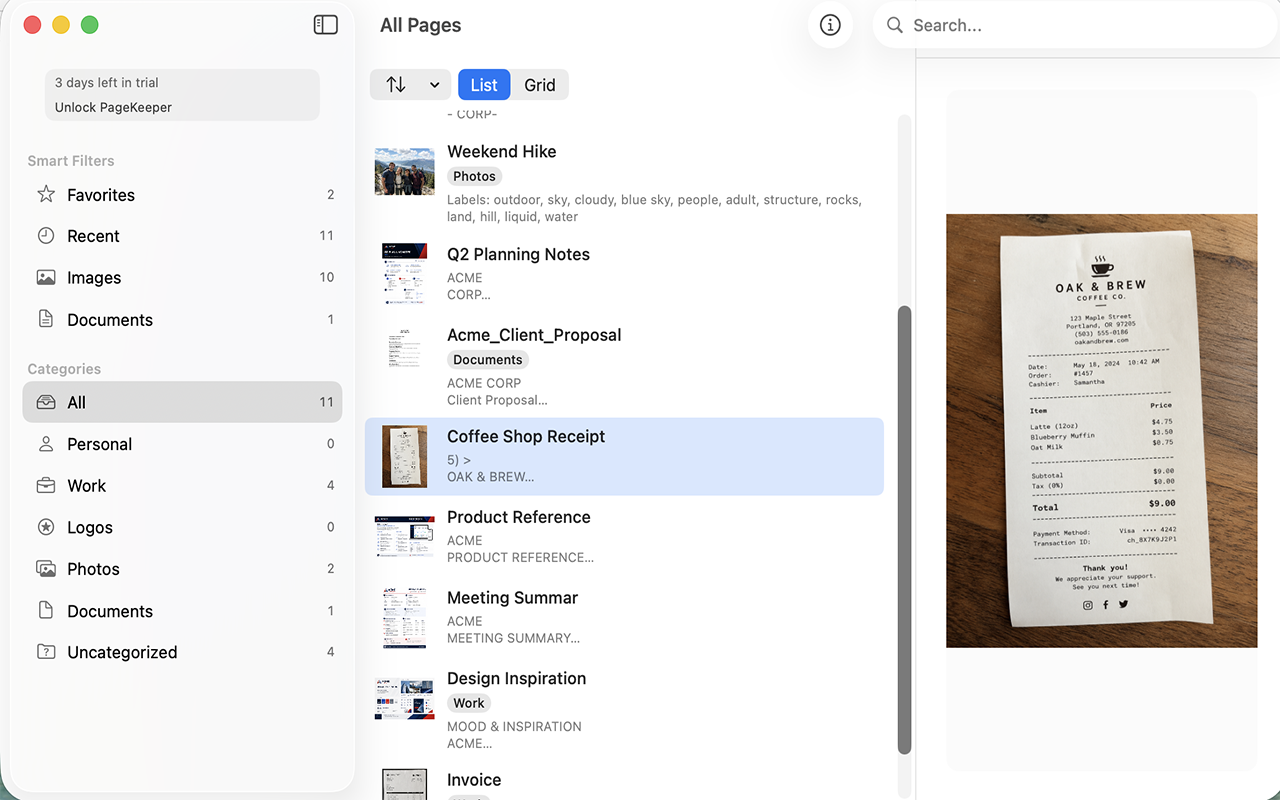
Task: Click the Smart Filters Documents page icon
Action: pyautogui.click(x=46, y=319)
